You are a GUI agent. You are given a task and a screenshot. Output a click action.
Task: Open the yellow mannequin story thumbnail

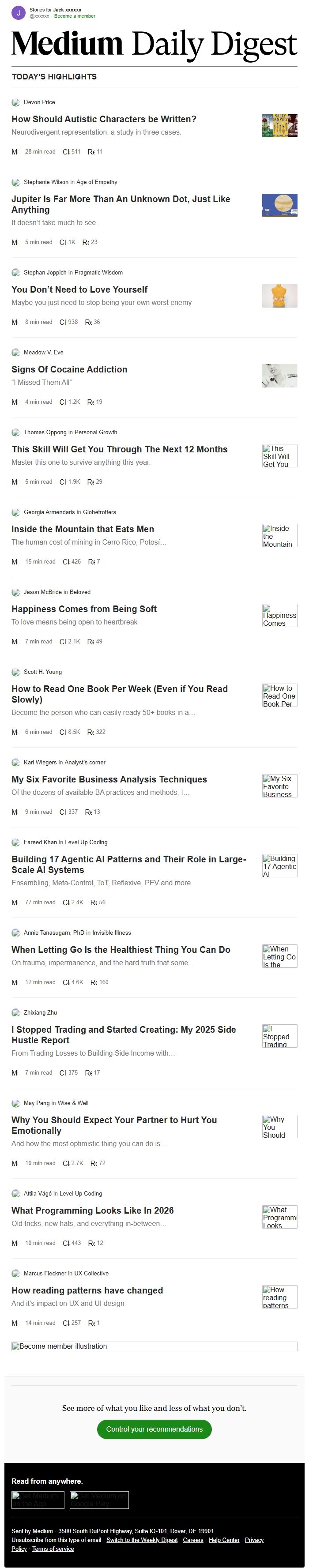tap(280, 296)
